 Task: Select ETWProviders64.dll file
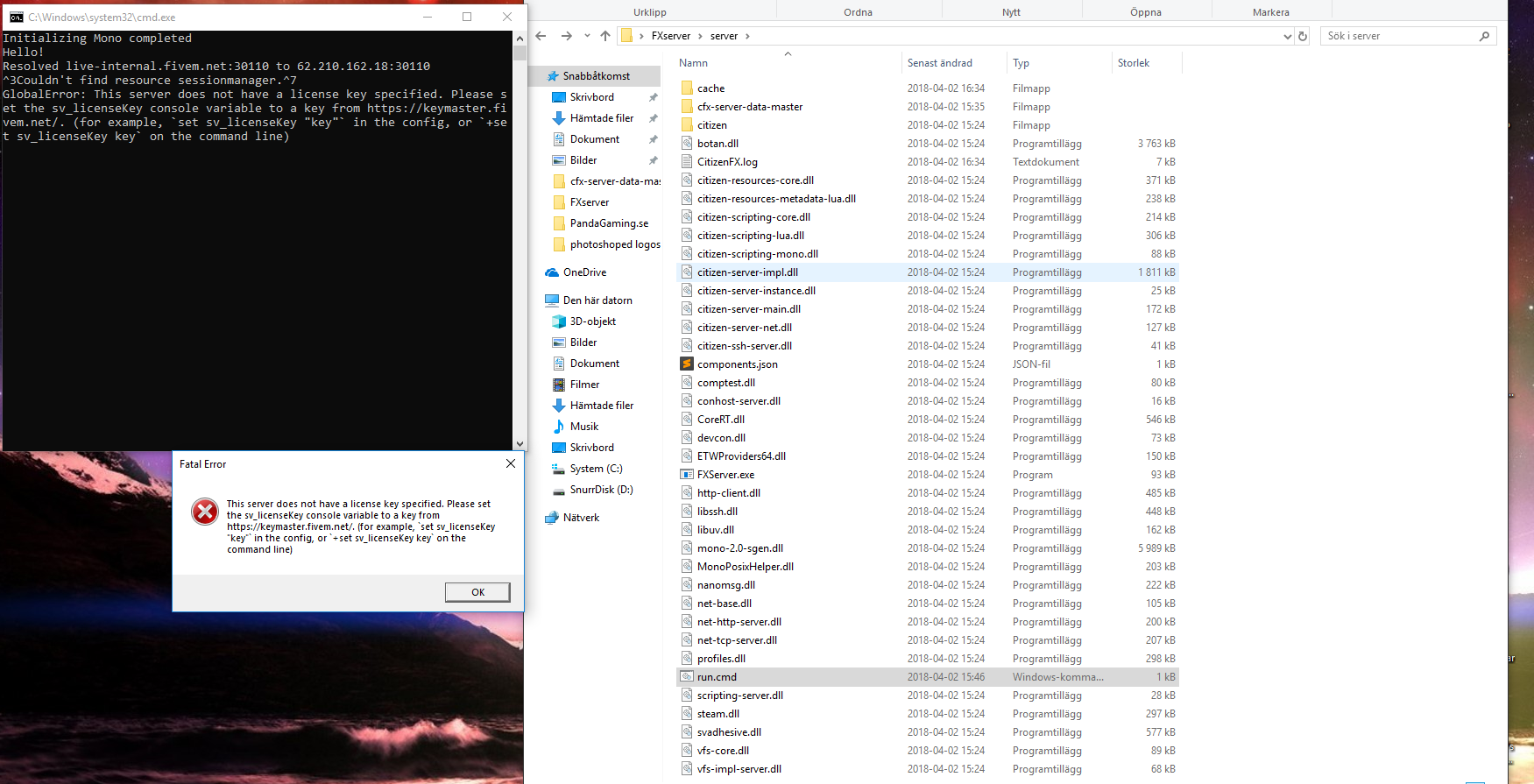click(928, 456)
